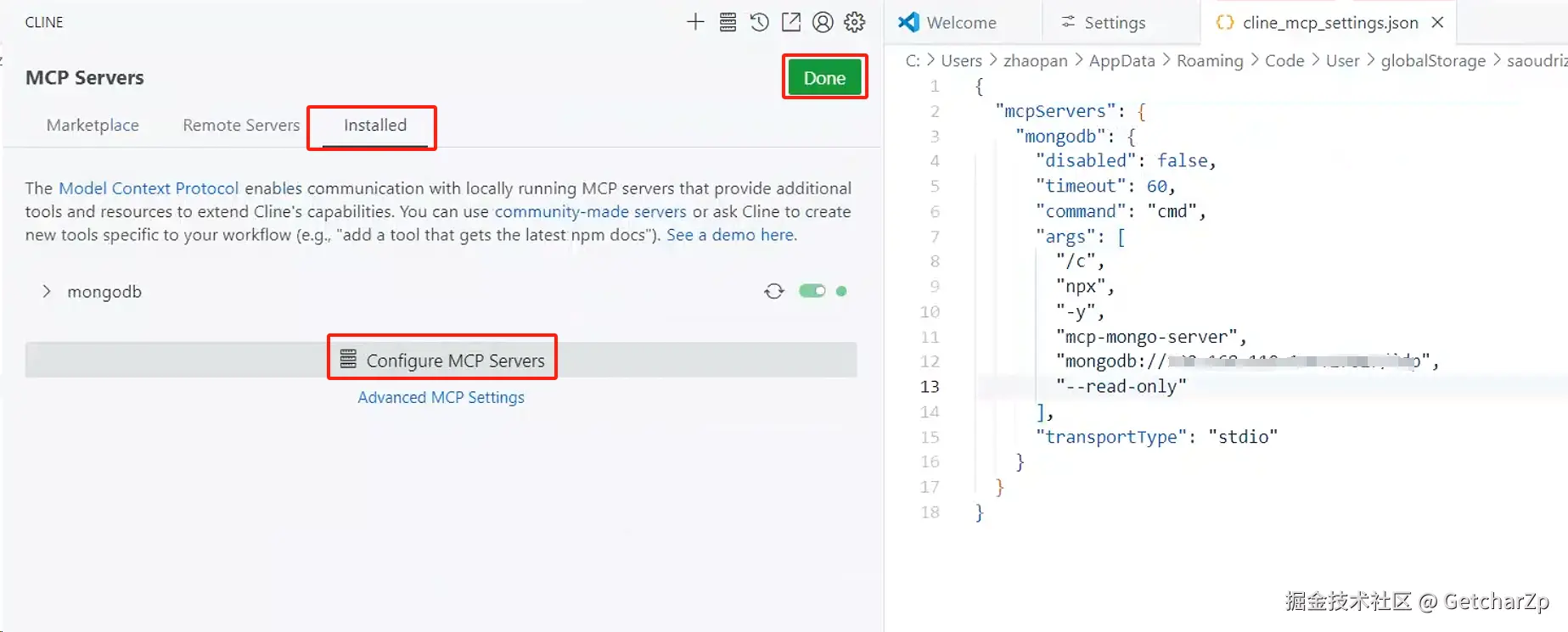Expand the mongodb server entry

coord(47,292)
